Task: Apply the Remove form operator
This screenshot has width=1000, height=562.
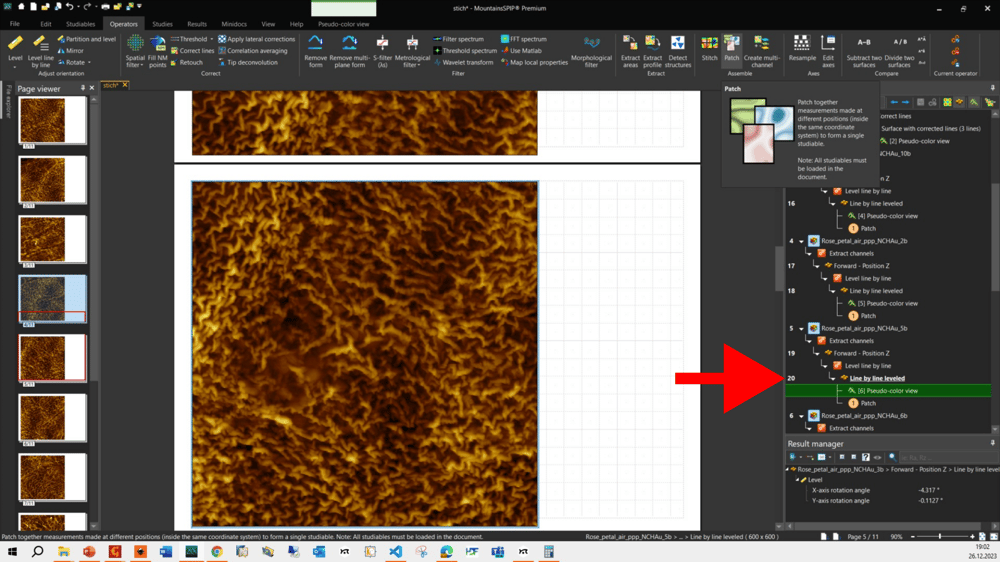Action: pos(315,51)
